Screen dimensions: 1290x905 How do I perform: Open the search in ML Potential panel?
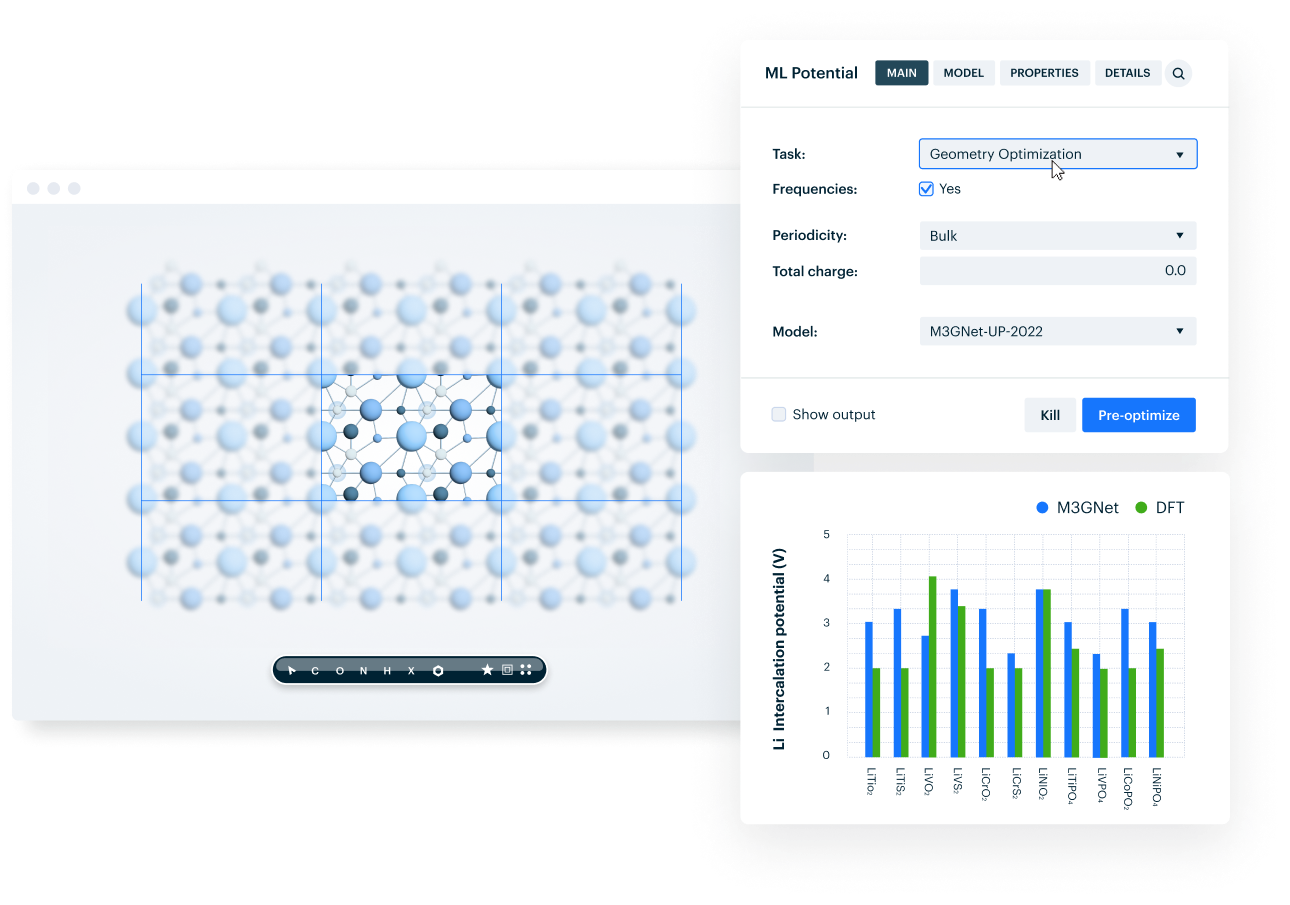coord(1178,73)
